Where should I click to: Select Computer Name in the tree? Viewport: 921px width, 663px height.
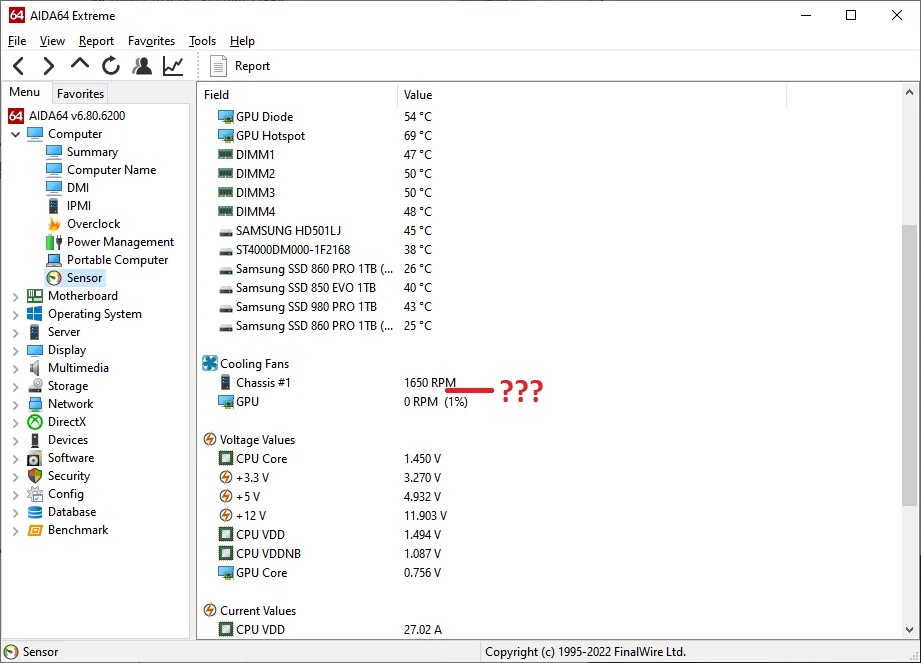click(112, 170)
